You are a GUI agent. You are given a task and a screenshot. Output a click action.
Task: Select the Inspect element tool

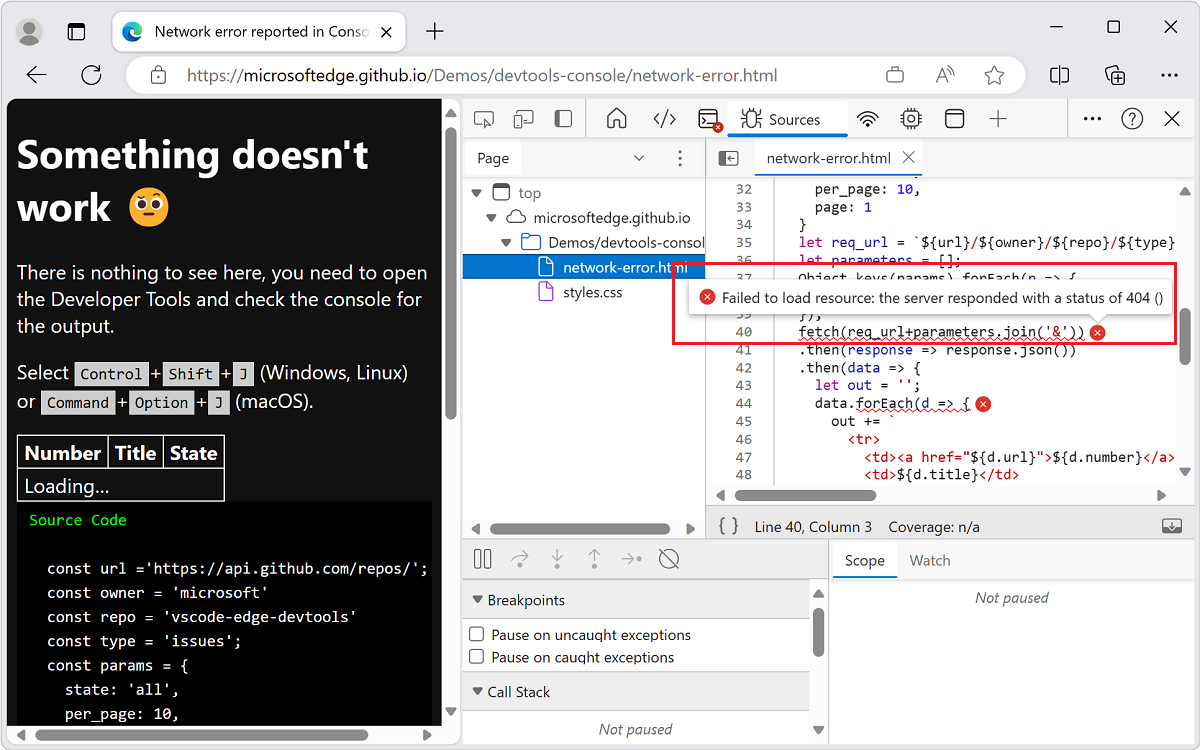pos(484,118)
